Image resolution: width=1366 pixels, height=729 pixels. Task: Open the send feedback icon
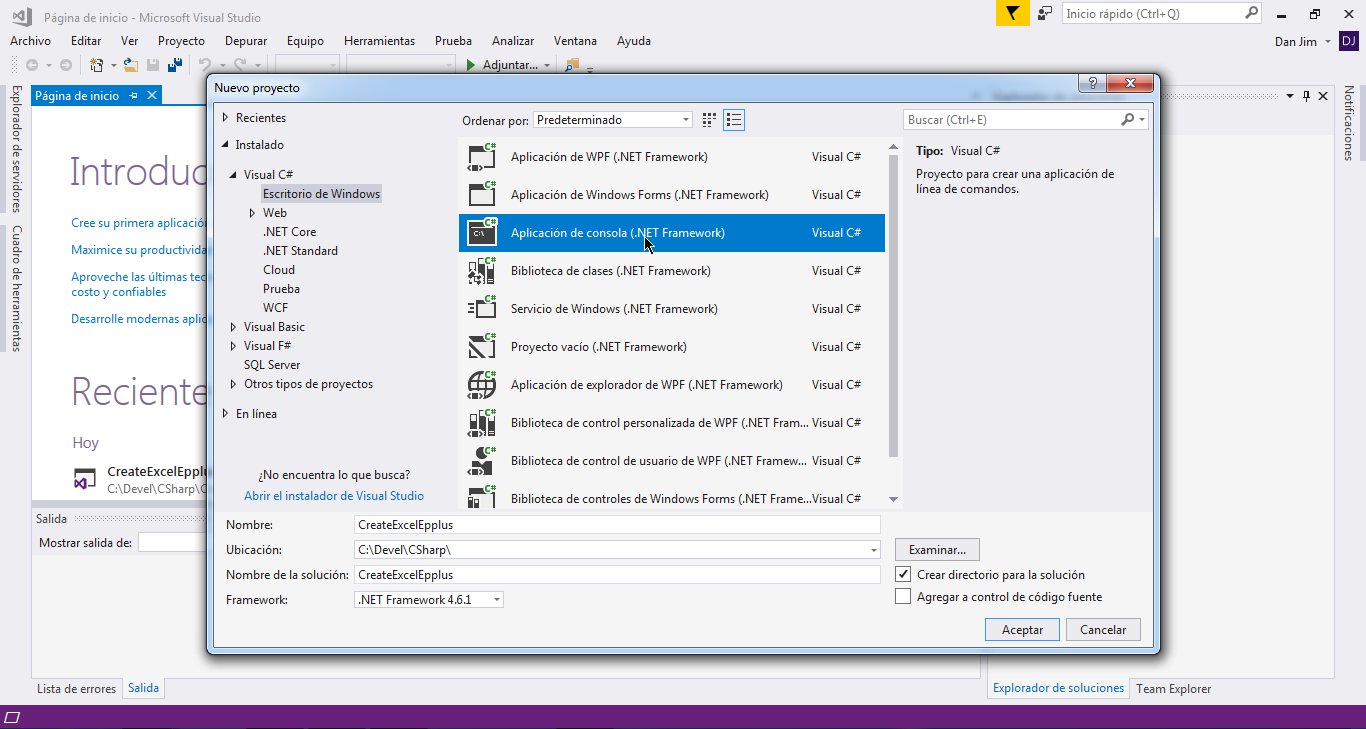pyautogui.click(x=1045, y=13)
